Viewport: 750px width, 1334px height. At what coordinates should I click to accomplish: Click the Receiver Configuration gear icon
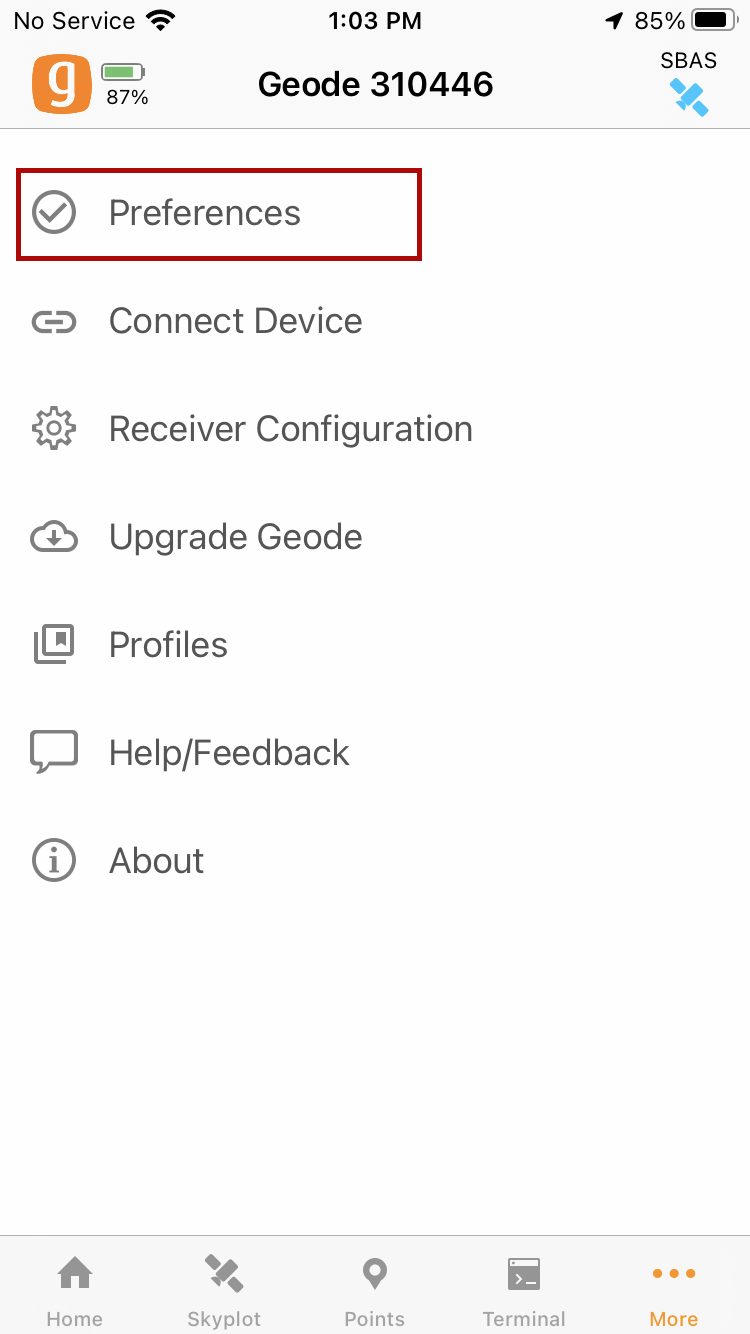[x=54, y=429]
